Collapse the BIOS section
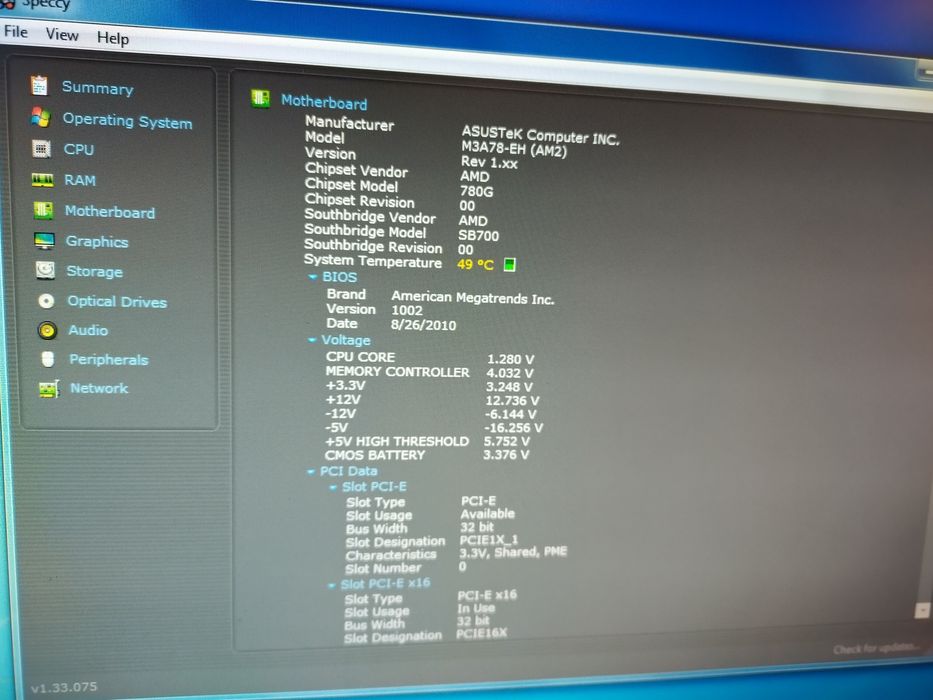933x700 pixels. point(312,277)
